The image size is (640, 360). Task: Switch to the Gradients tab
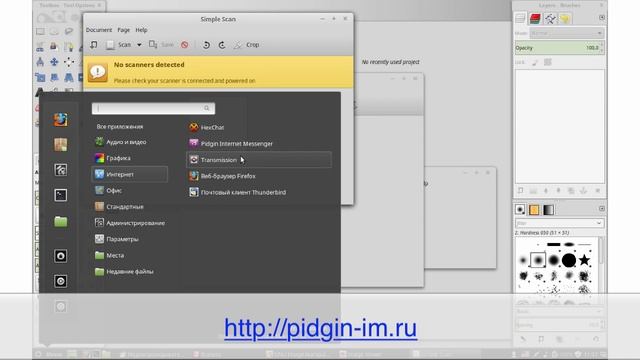[548, 209]
